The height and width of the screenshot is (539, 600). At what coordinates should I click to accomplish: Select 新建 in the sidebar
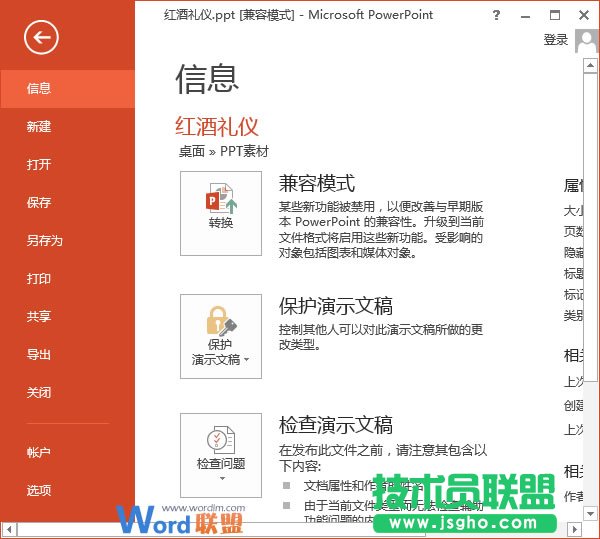(x=67, y=127)
